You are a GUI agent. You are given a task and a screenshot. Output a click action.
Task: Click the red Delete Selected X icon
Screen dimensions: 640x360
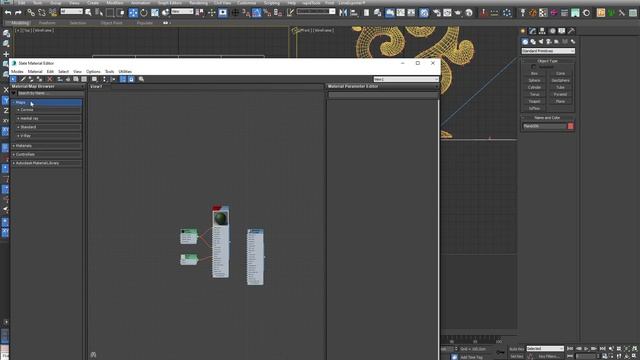click(50, 79)
